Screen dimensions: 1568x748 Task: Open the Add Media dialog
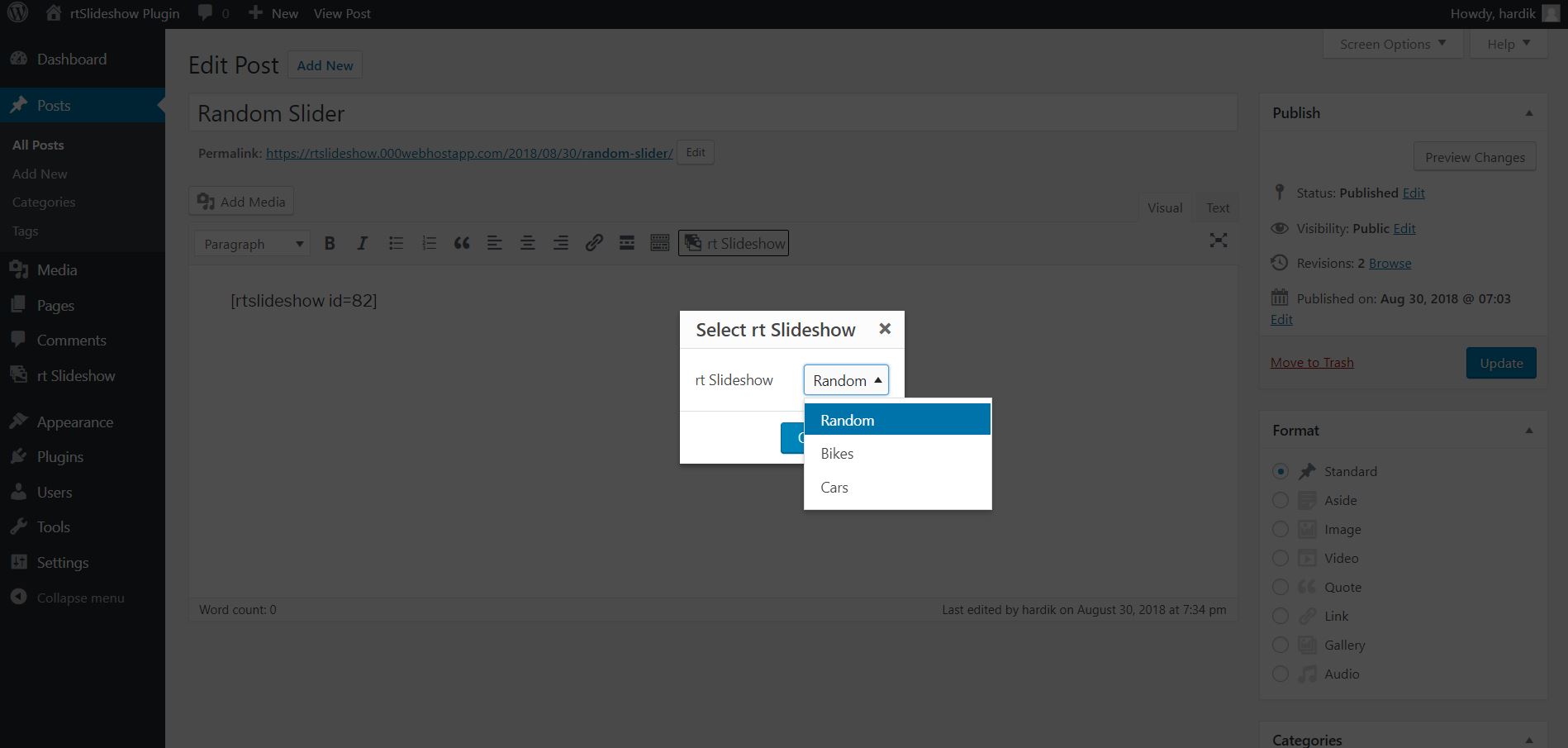(240, 201)
